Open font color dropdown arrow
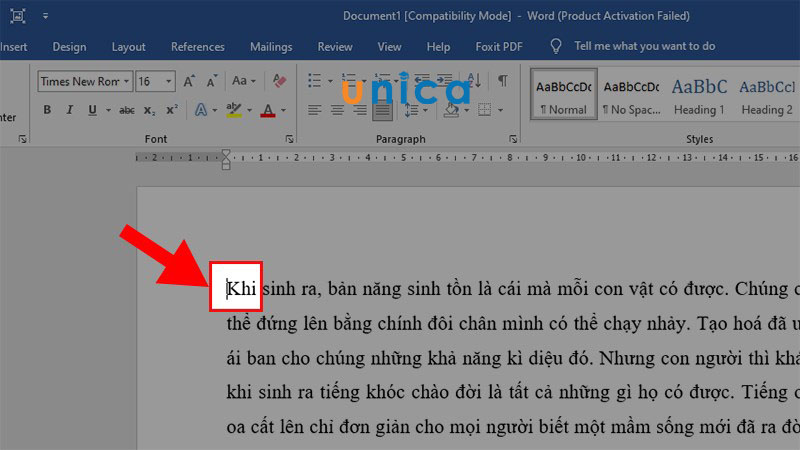The width and height of the screenshot is (800, 450). [283, 110]
